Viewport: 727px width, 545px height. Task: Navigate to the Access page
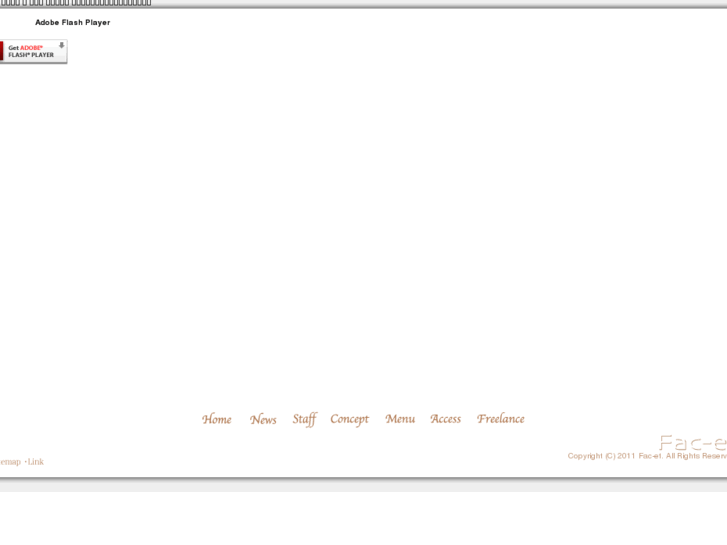(446, 419)
